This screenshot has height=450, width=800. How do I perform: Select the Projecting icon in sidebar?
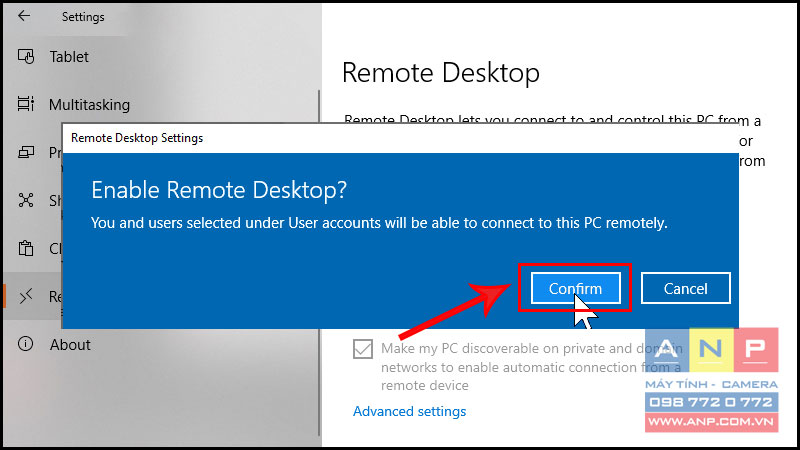pyautogui.click(x=26, y=152)
